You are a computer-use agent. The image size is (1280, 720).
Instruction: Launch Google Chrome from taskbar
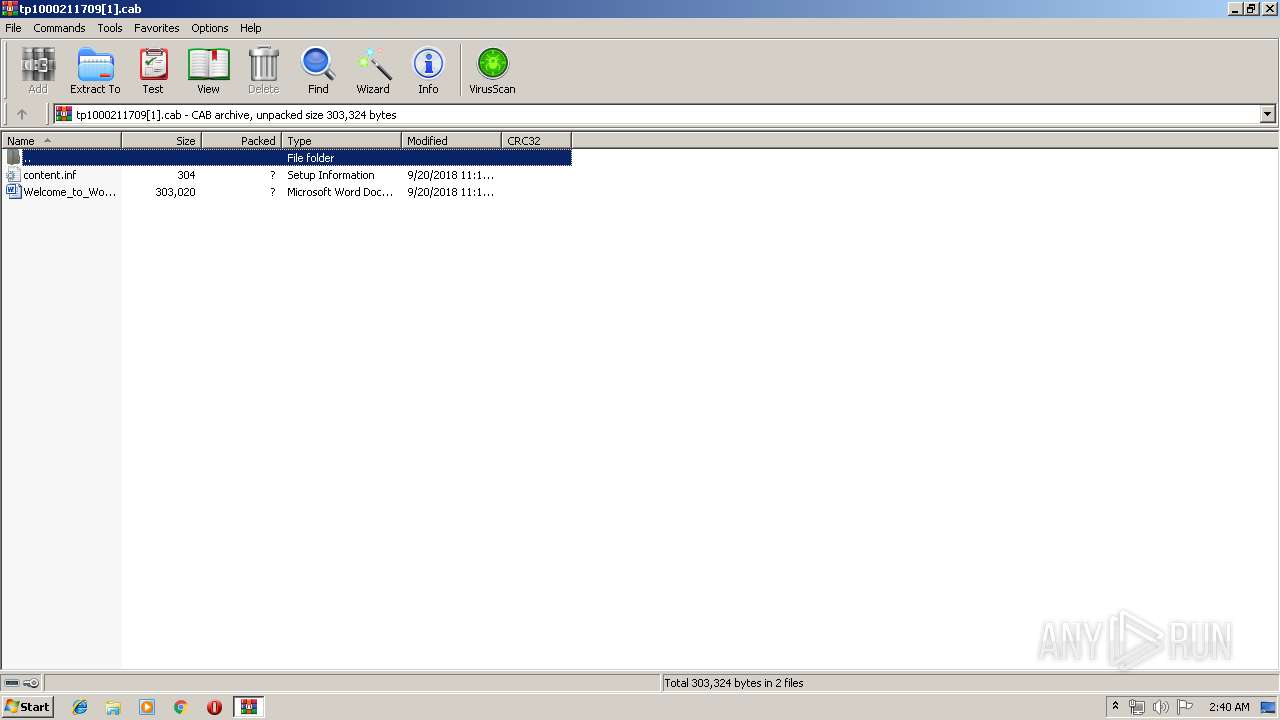[x=181, y=707]
